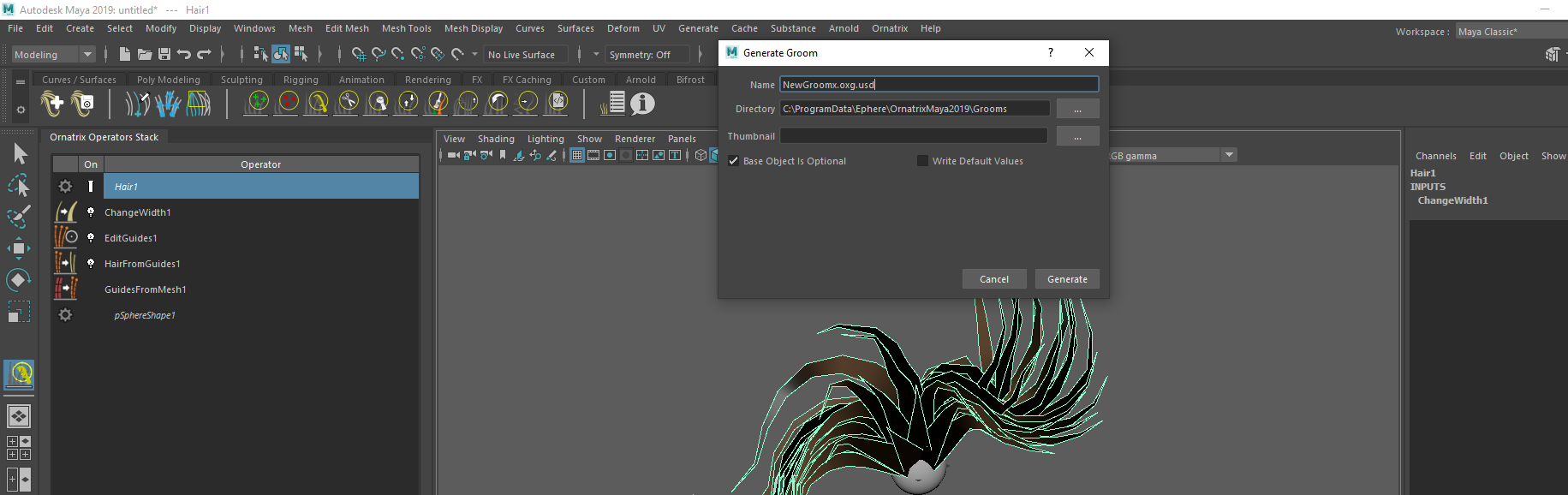Expand the gamma color space dropdown
The height and width of the screenshot is (495, 1568).
pos(1229,155)
